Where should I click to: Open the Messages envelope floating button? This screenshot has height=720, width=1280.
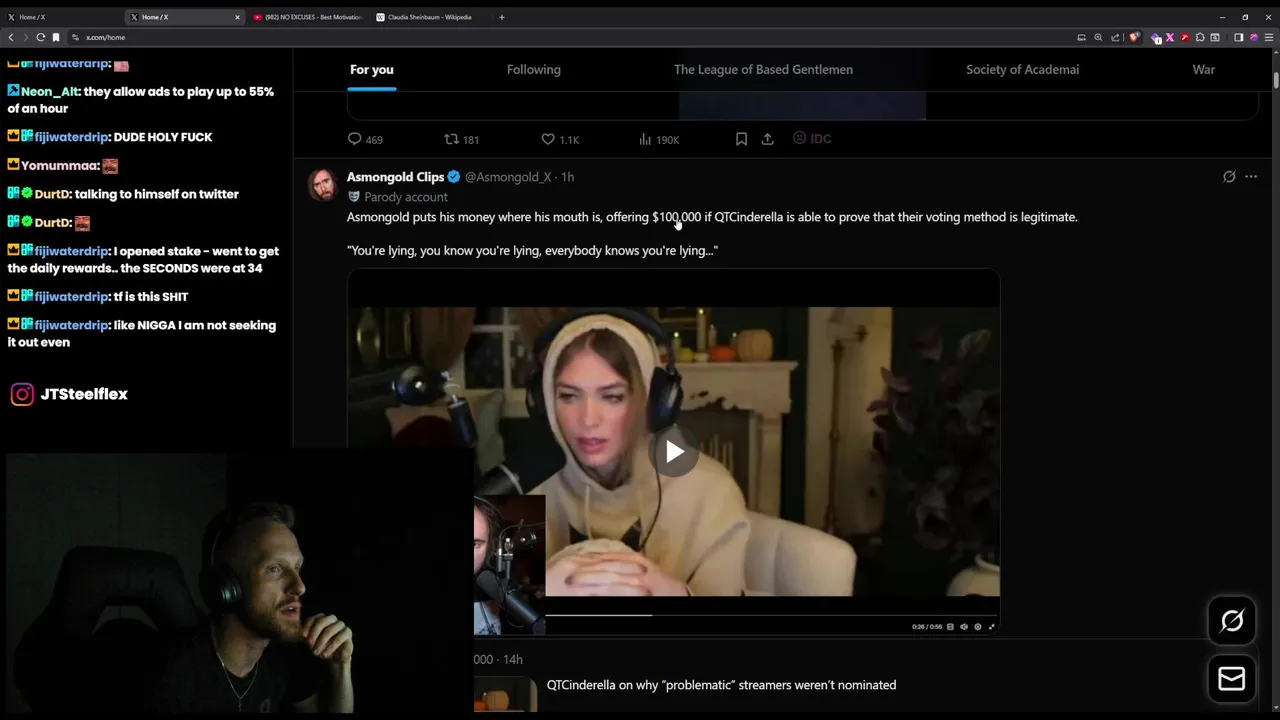[1232, 679]
